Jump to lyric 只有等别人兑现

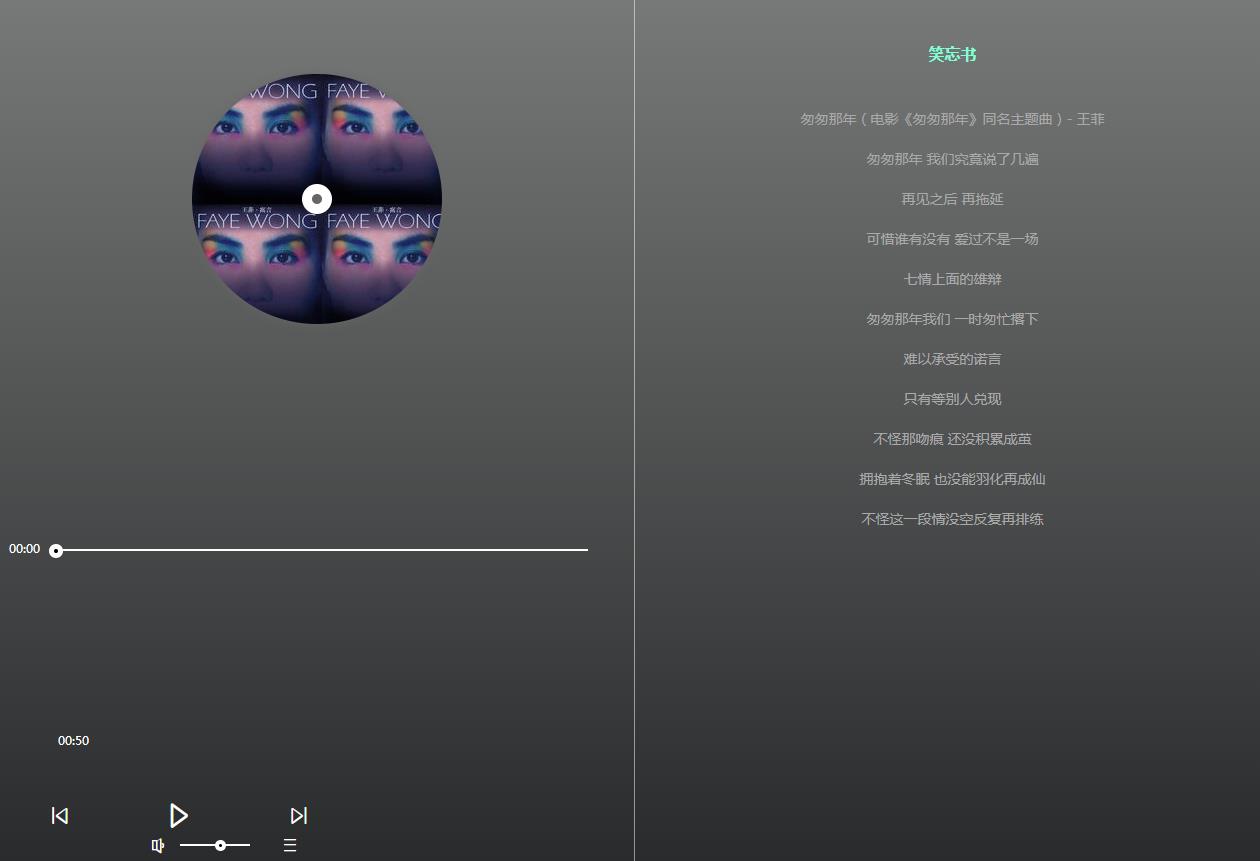pos(952,399)
